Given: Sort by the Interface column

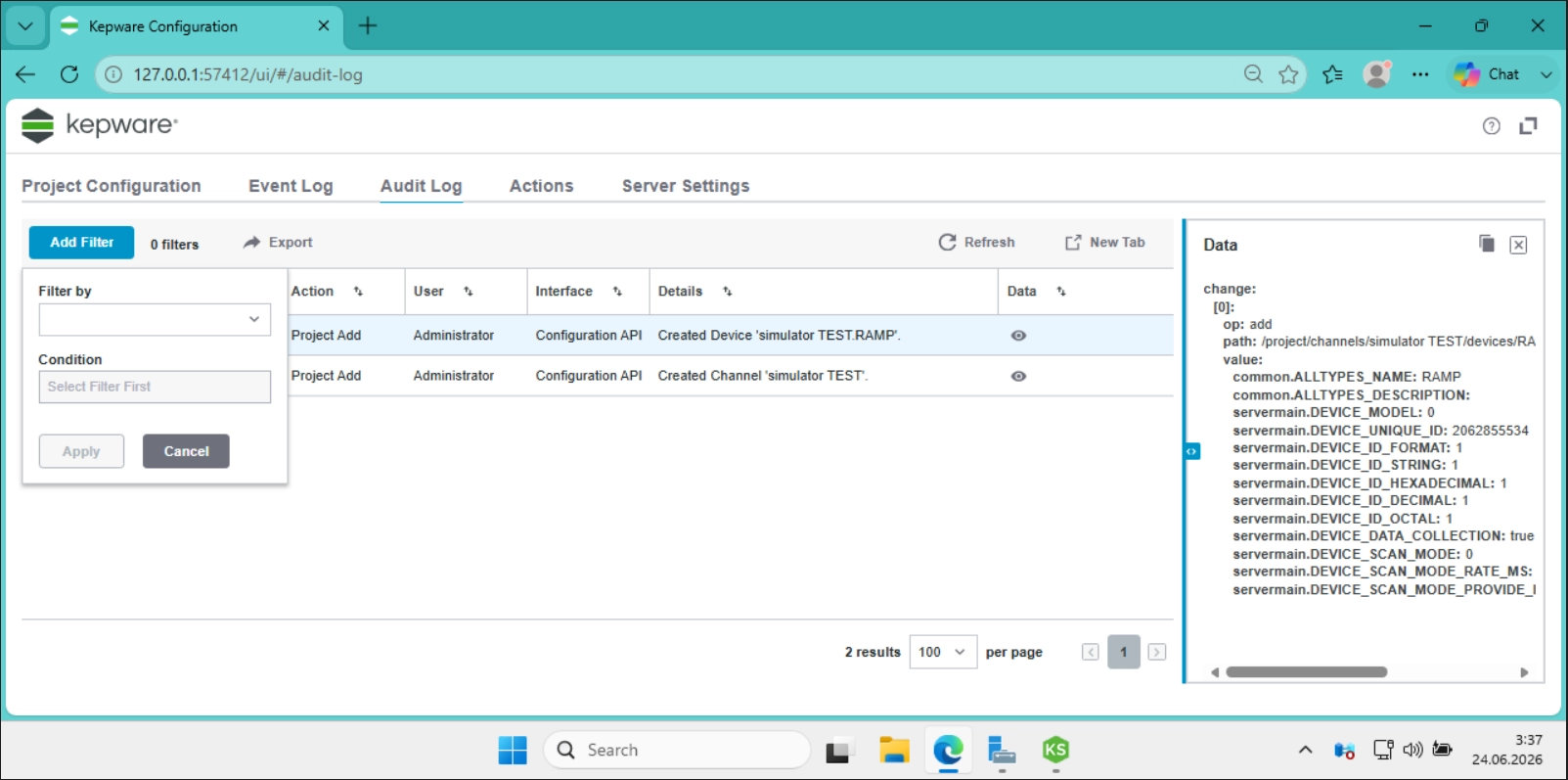Looking at the screenshot, I should pyautogui.click(x=617, y=292).
